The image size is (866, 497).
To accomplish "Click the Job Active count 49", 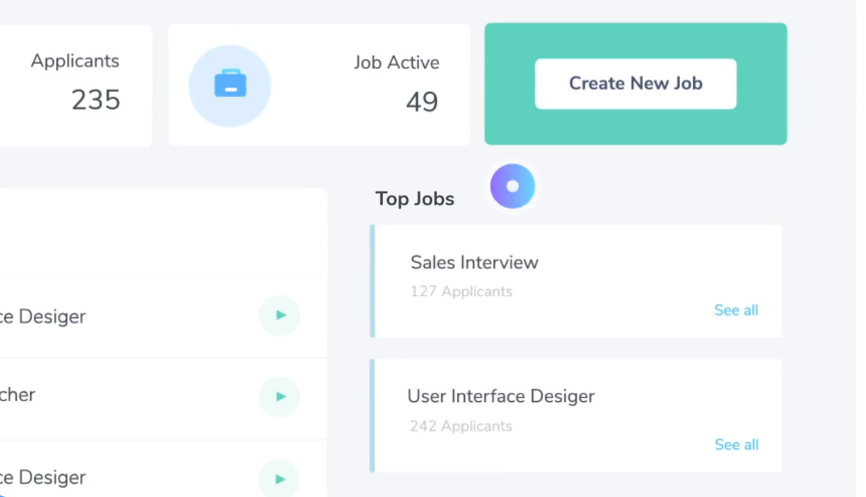I will click(x=422, y=102).
